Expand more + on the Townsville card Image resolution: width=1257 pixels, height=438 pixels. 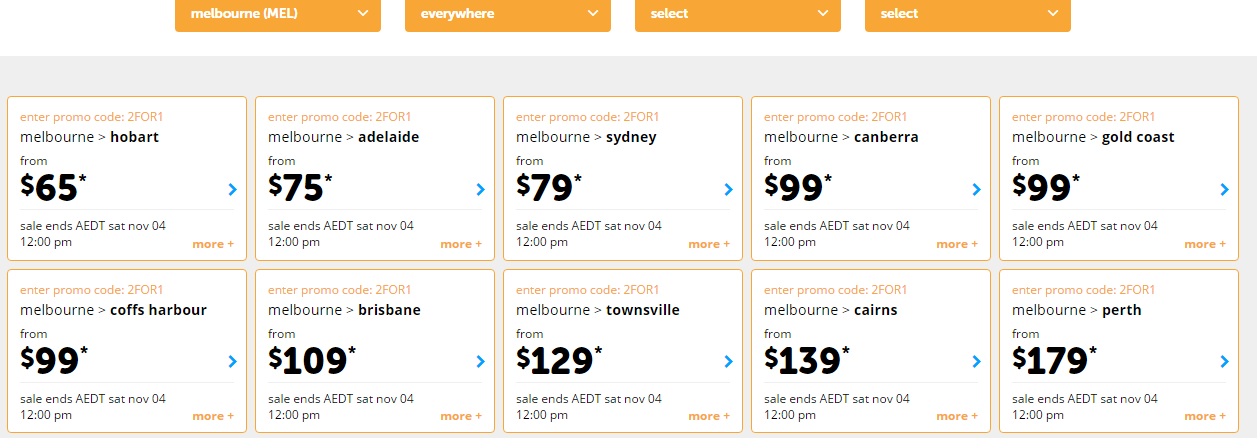(709, 416)
